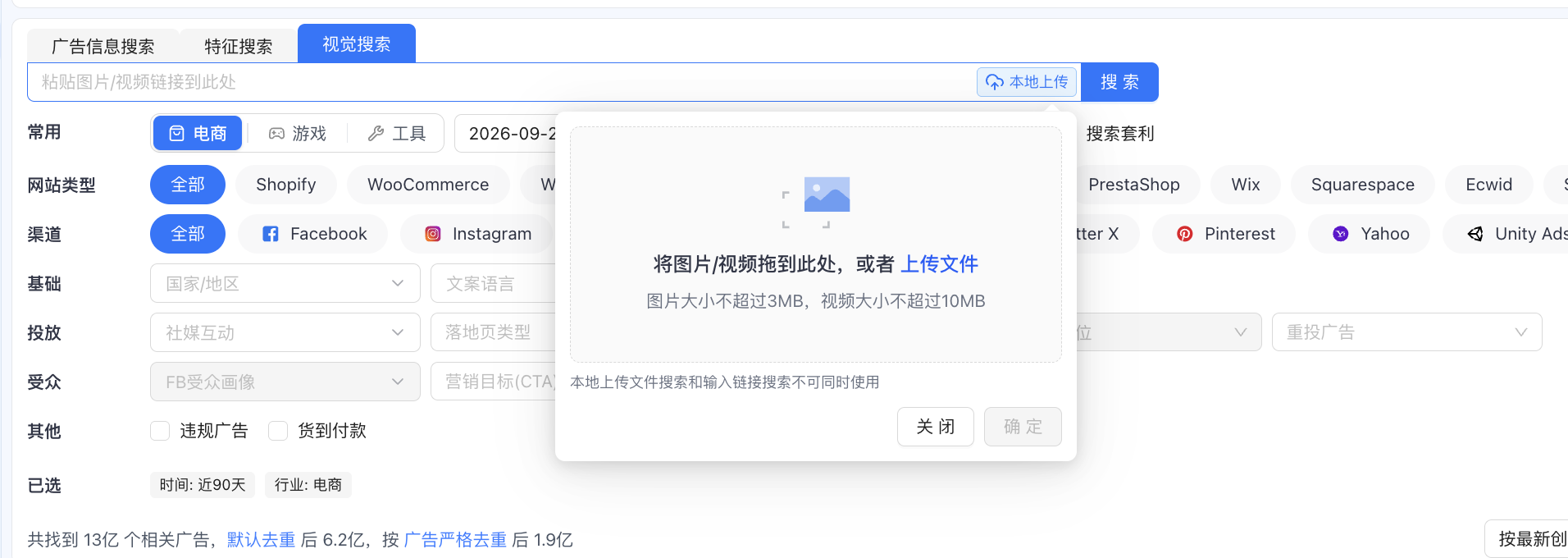Open the 重投广告 dropdown
The image size is (1568, 558).
pos(1407,332)
